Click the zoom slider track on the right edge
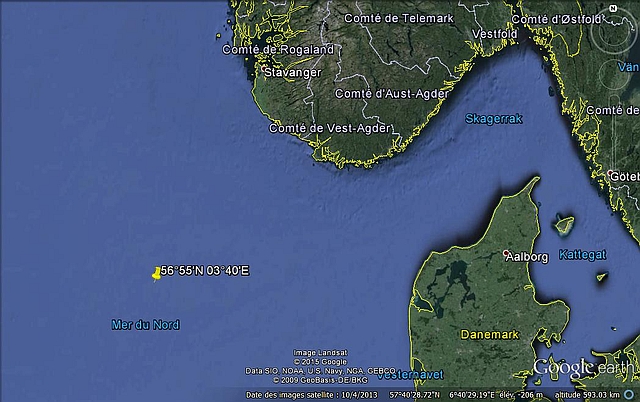 coord(616,131)
